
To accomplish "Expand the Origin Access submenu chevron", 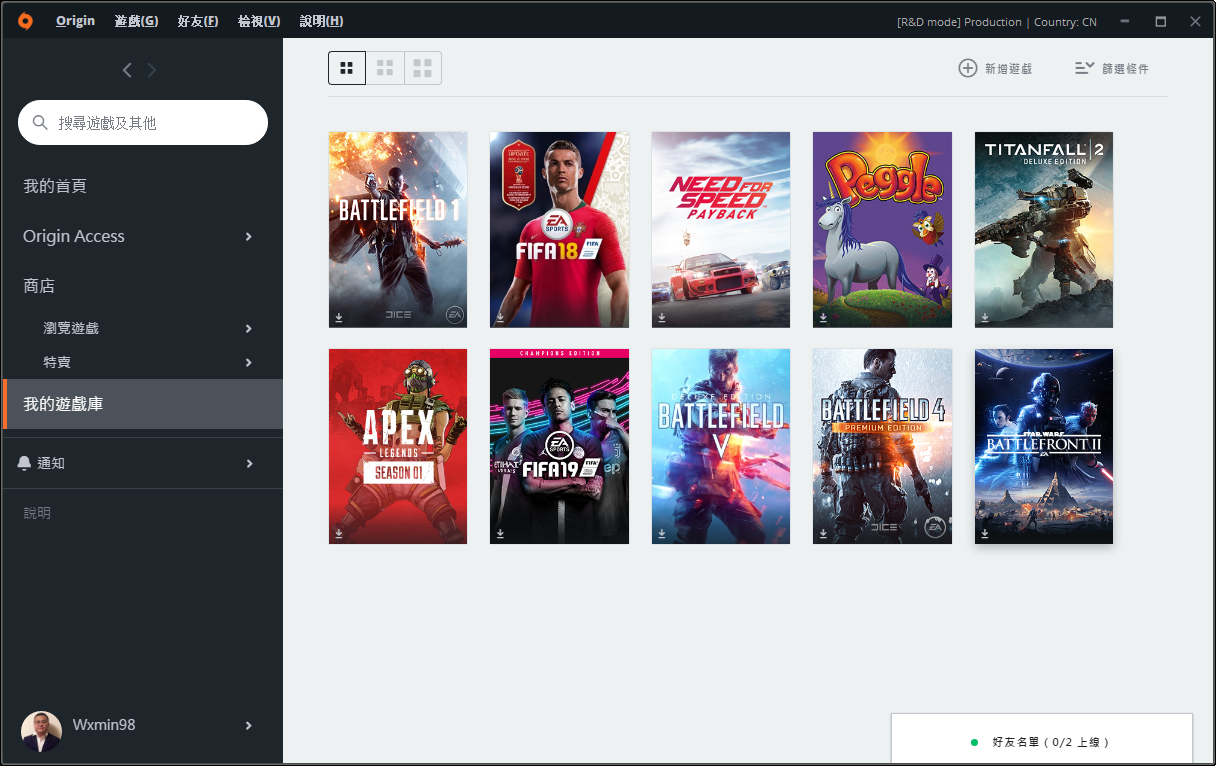I will pos(249,236).
